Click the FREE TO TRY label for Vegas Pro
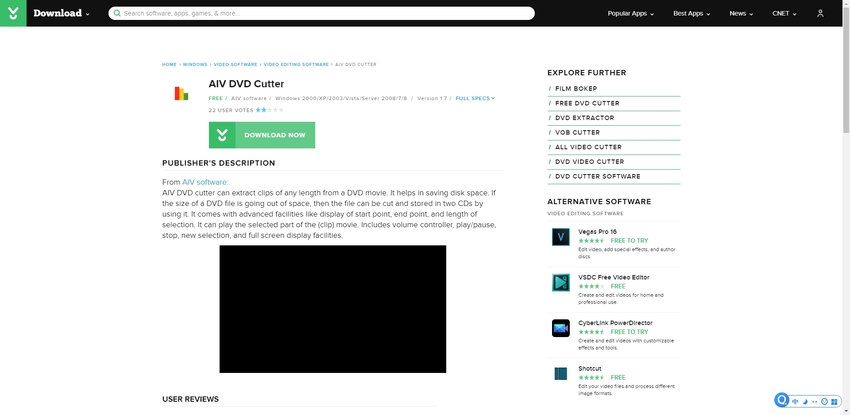The image size is (850, 415). 629,241
